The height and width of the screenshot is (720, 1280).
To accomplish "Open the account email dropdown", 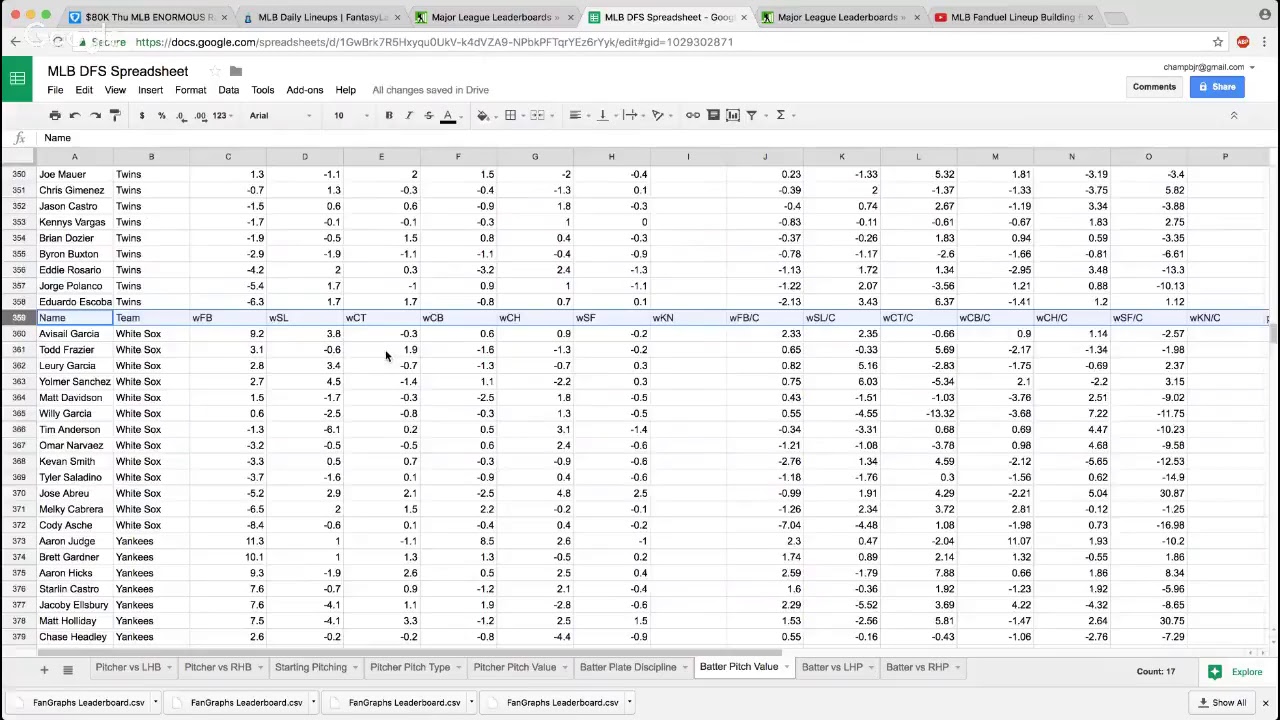I will [1208, 67].
